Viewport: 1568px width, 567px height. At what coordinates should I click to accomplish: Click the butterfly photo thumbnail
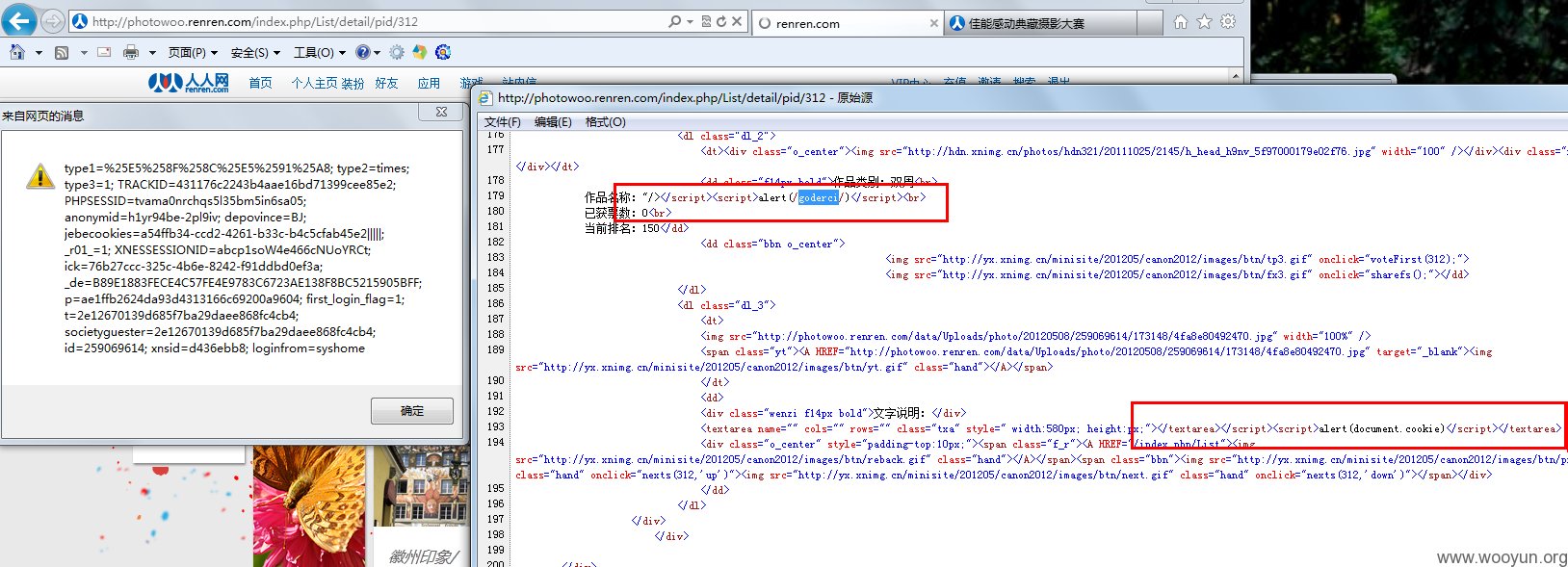(309, 506)
